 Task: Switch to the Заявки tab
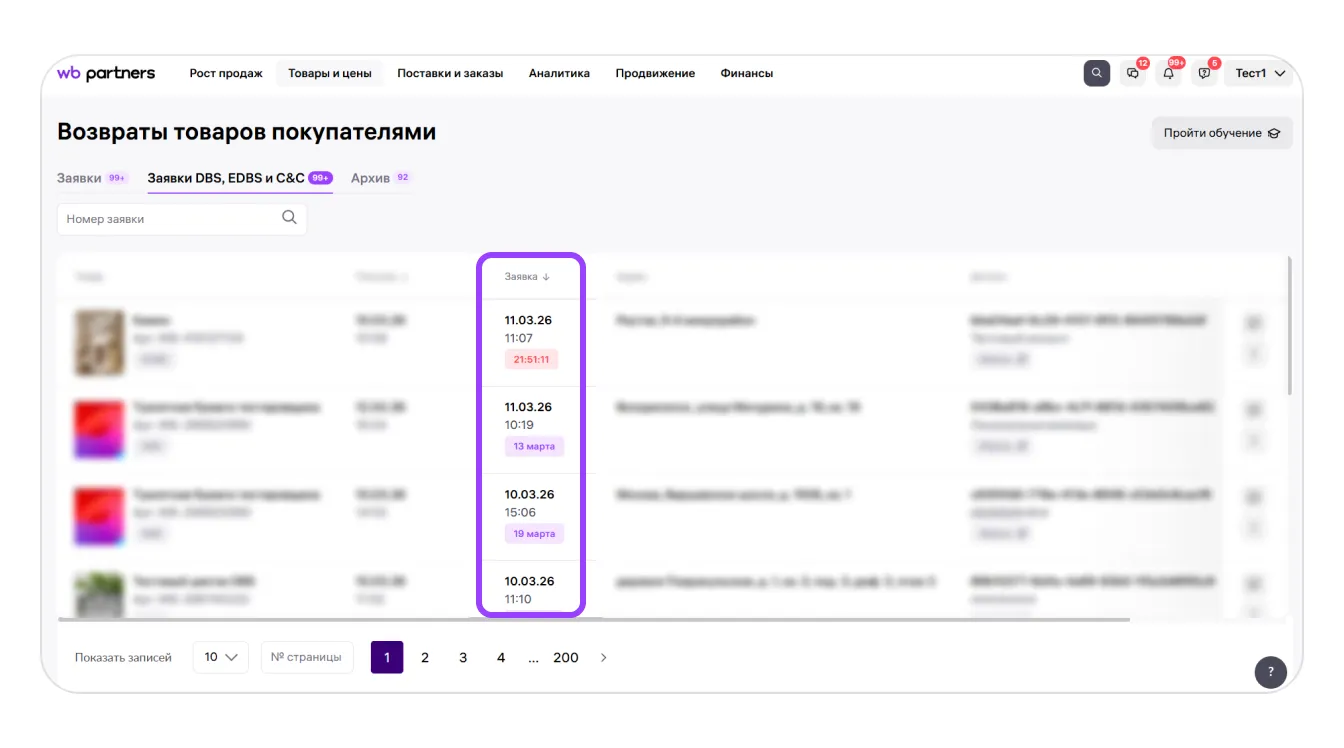(x=93, y=178)
